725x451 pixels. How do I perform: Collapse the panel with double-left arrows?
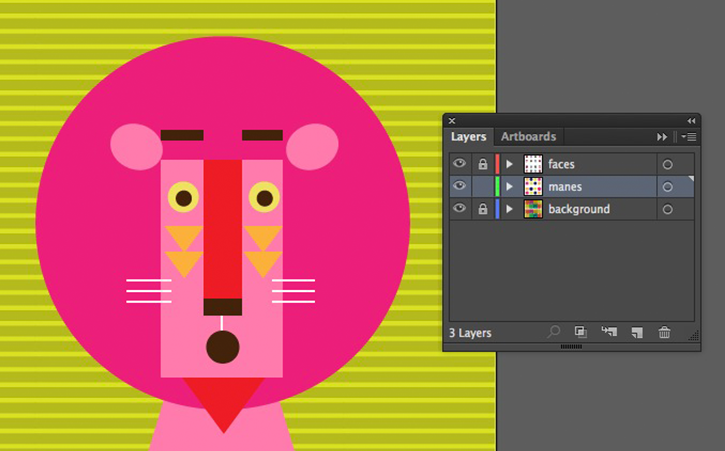pyautogui.click(x=691, y=121)
